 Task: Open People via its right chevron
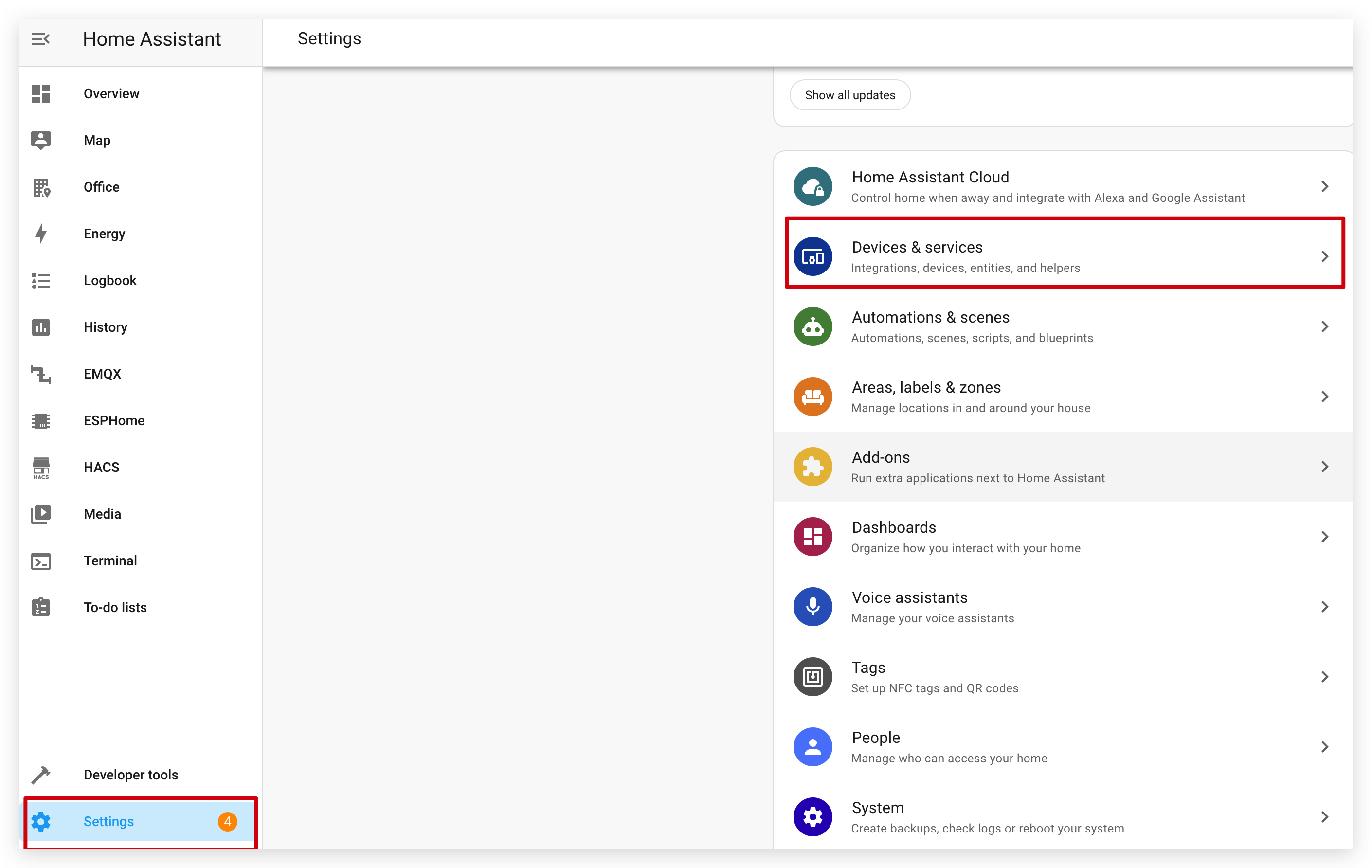[x=1325, y=746]
